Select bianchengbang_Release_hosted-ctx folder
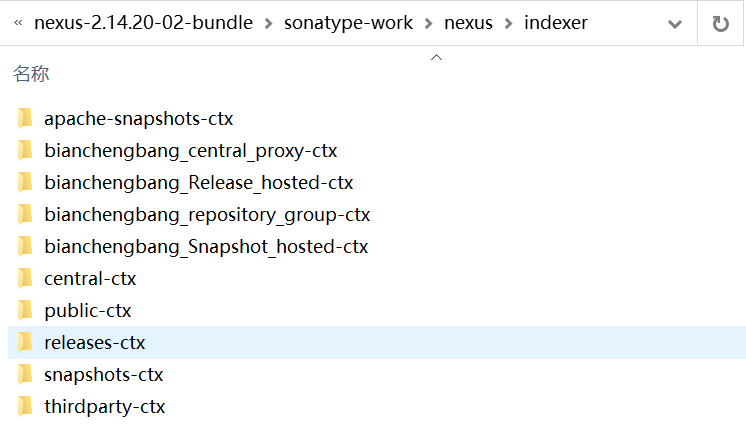Viewport: 746px width, 427px height. (x=198, y=183)
